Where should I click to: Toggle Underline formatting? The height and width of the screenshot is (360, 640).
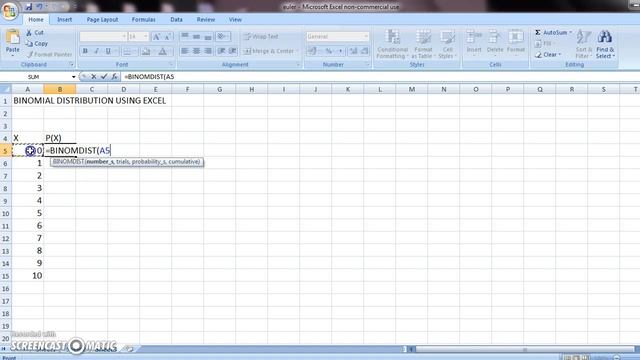pyautogui.click(x=108, y=51)
